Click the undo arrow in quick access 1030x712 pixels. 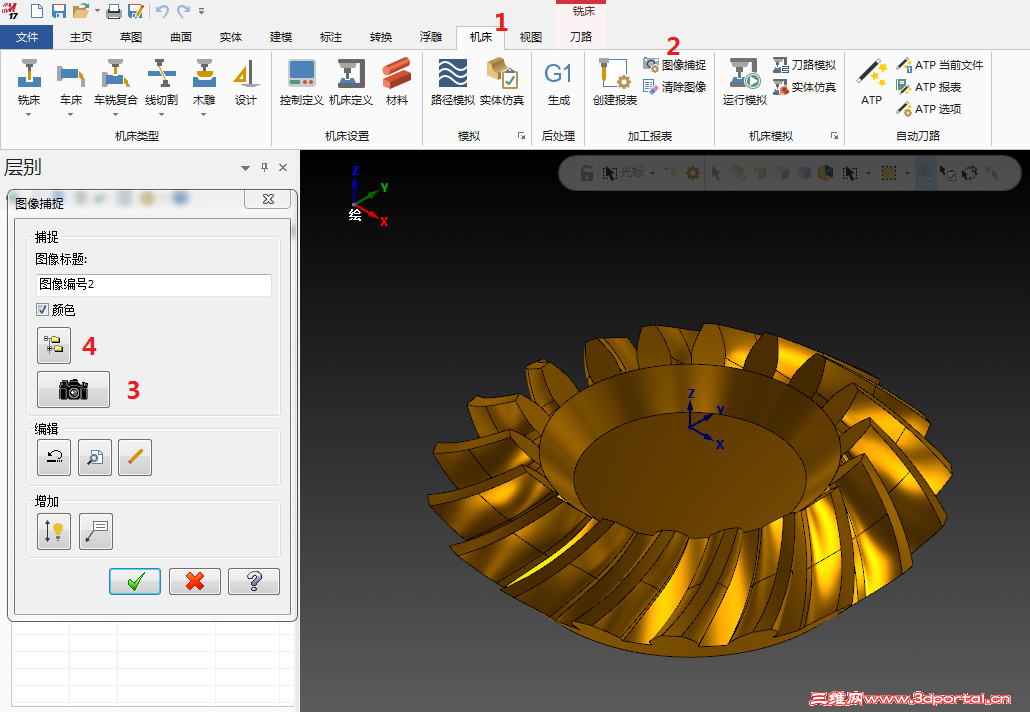point(162,11)
